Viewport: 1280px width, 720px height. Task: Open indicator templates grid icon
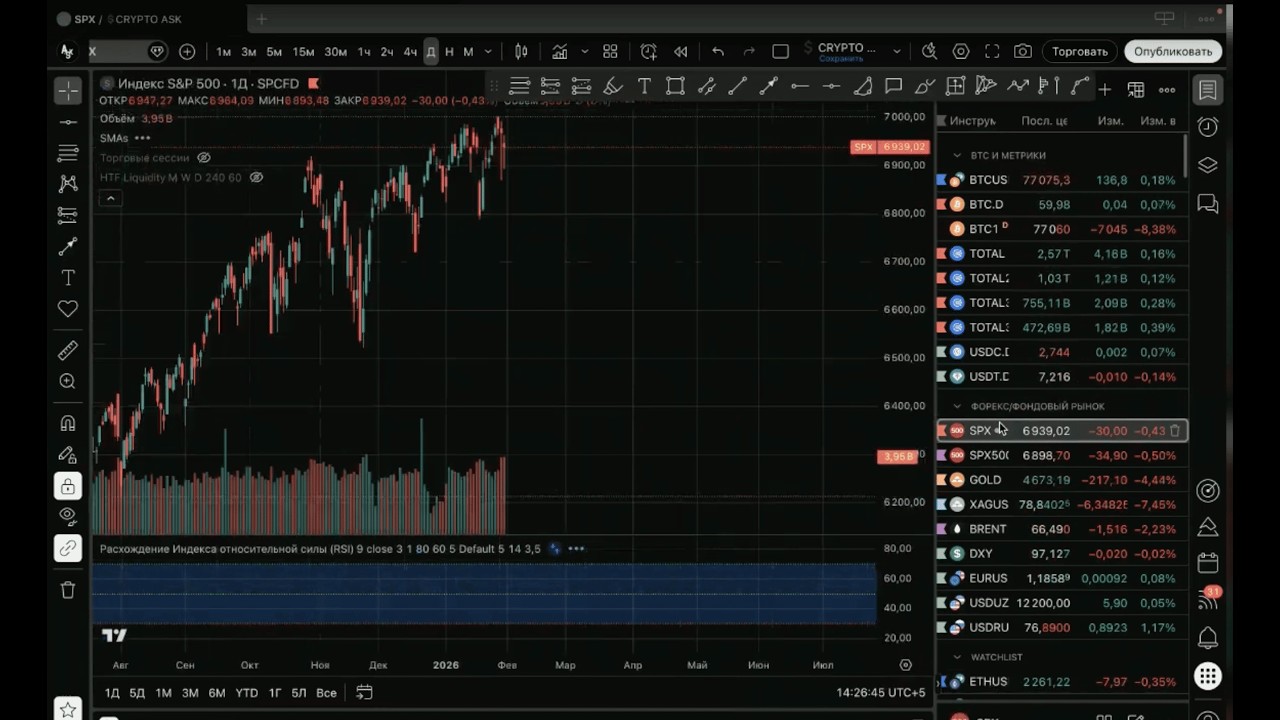610,51
